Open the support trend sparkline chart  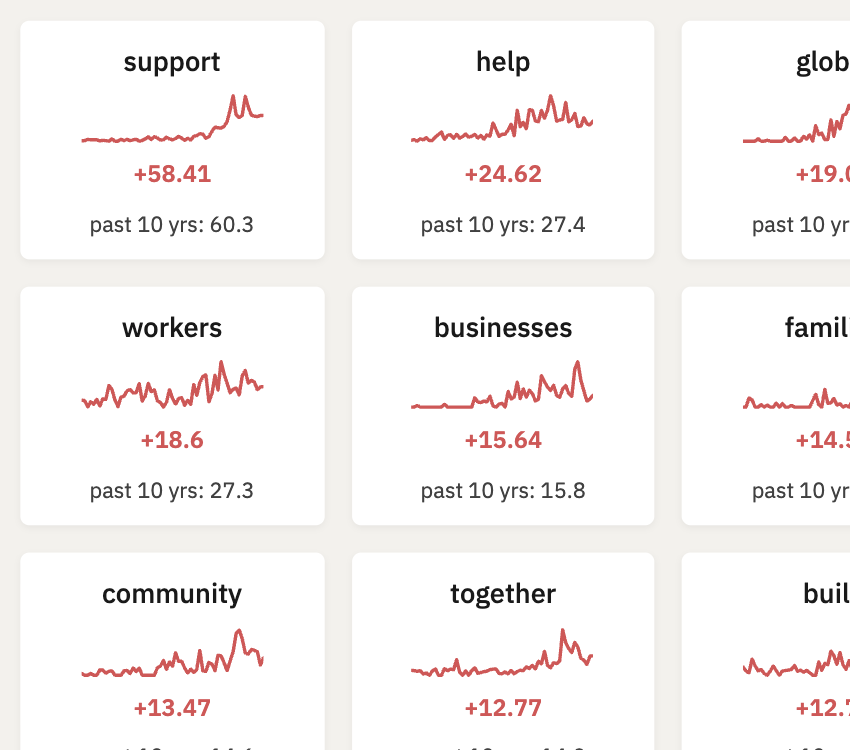click(172, 122)
